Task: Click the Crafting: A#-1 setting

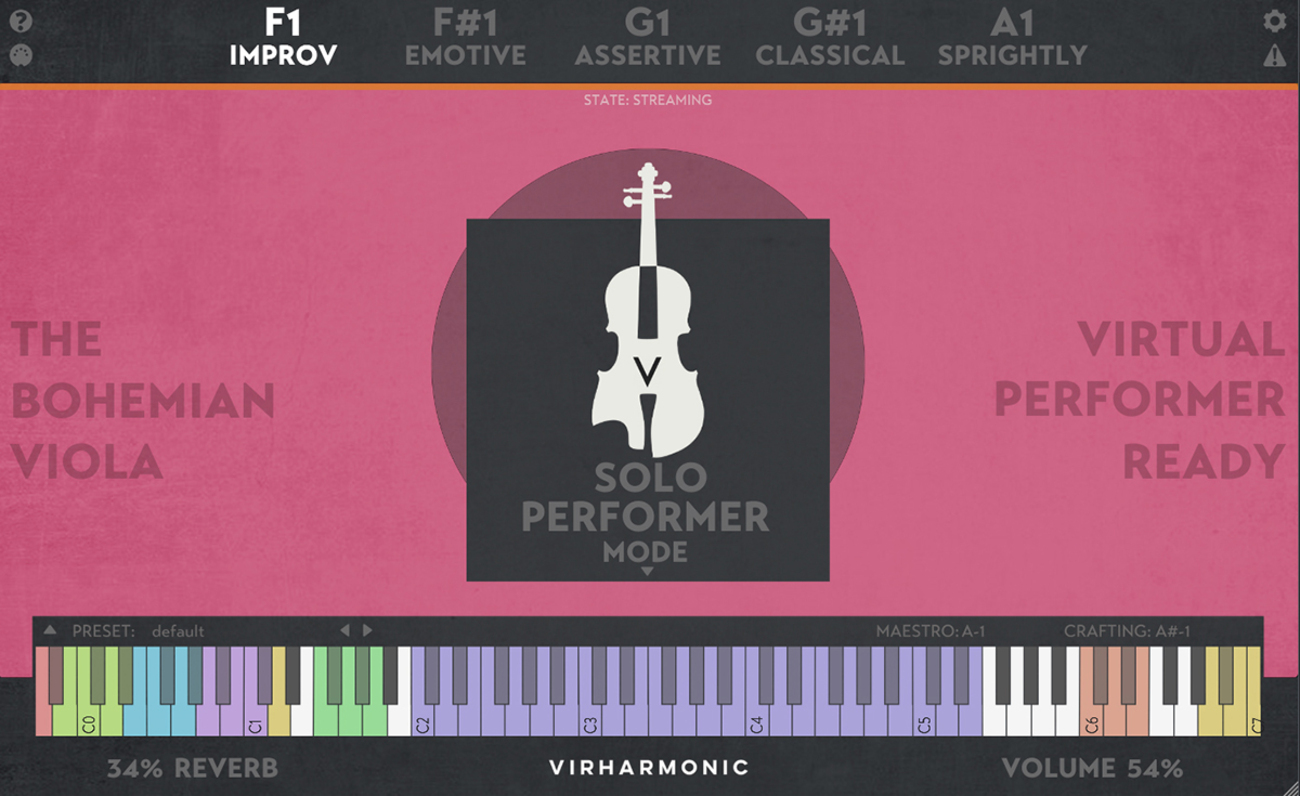Action: (x=1127, y=631)
